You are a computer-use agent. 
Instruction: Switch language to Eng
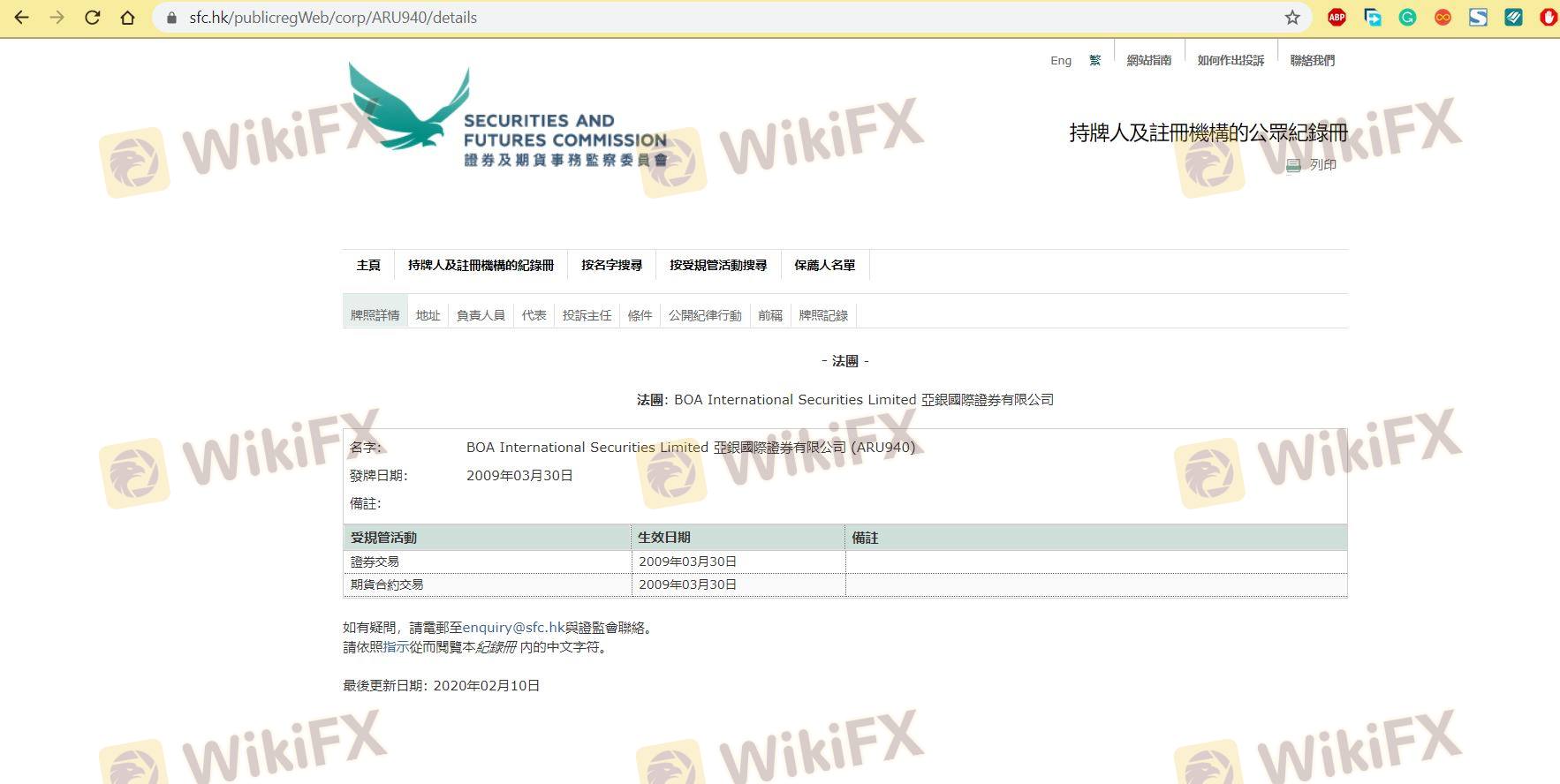click(1061, 60)
